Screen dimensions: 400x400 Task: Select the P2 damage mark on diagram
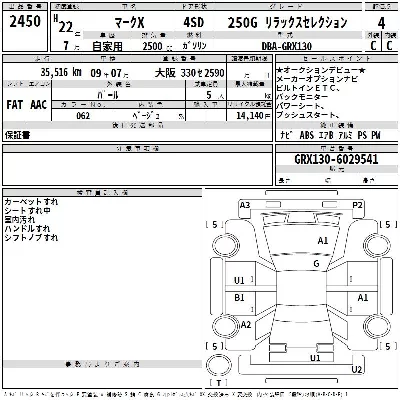click(x=357, y=205)
